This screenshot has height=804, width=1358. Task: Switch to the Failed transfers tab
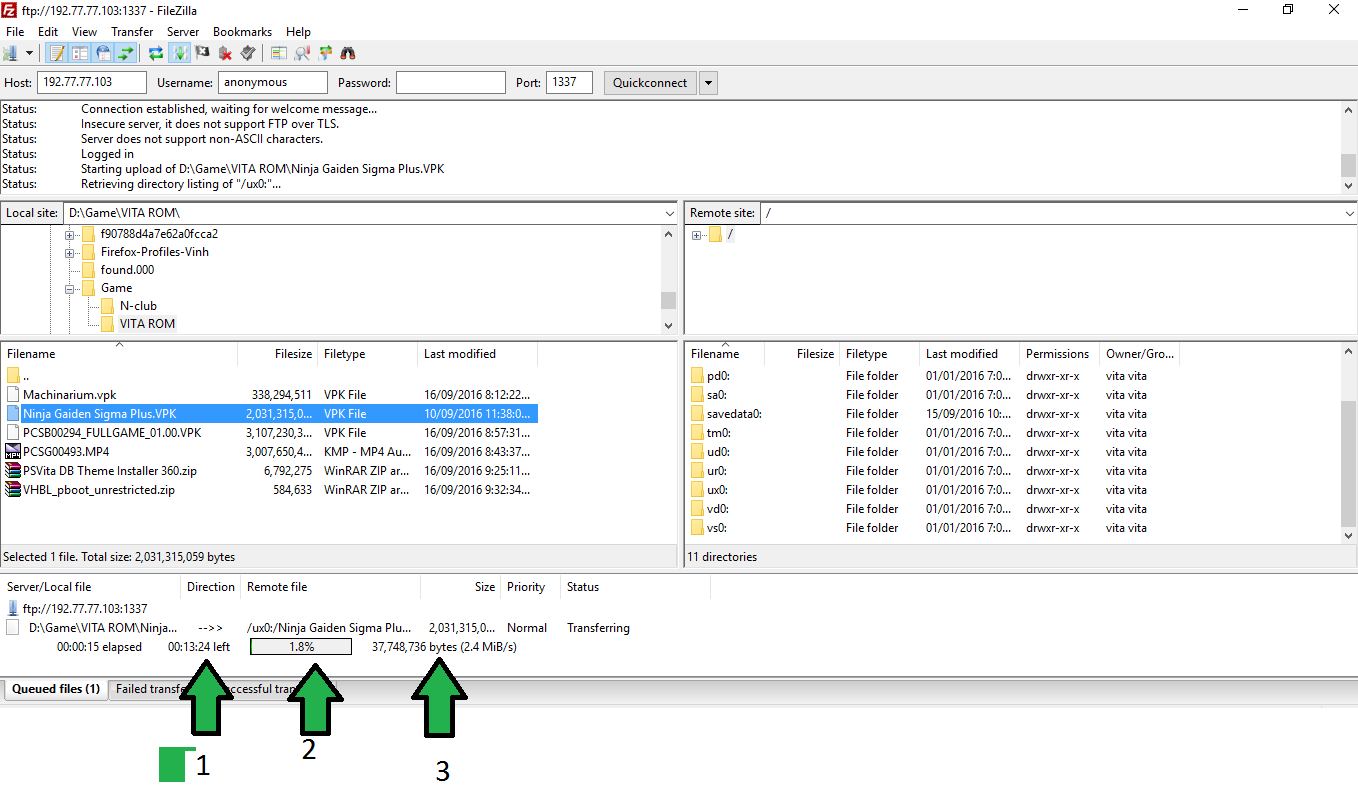[155, 689]
